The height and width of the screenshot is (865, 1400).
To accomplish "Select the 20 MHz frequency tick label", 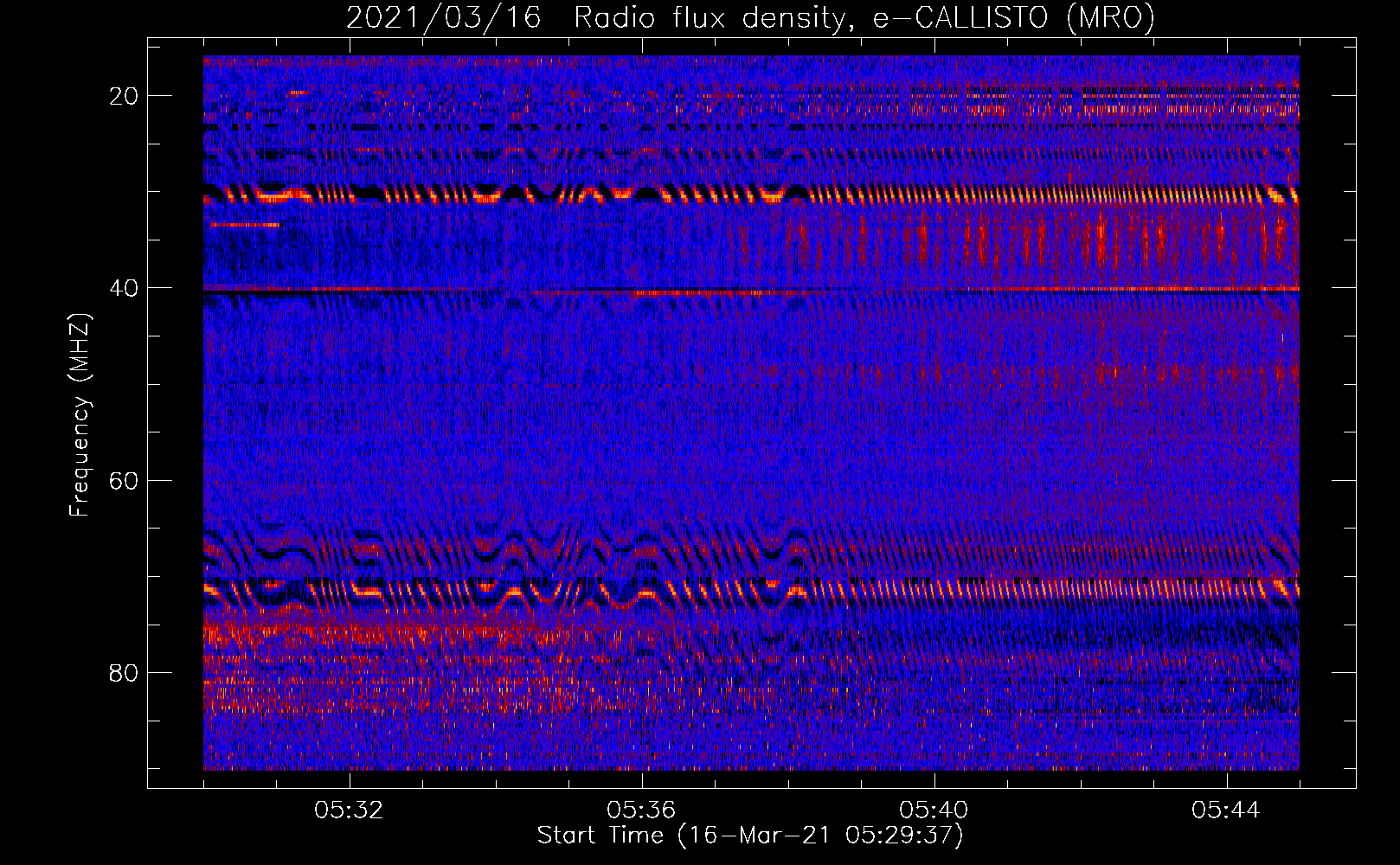I will (124, 96).
